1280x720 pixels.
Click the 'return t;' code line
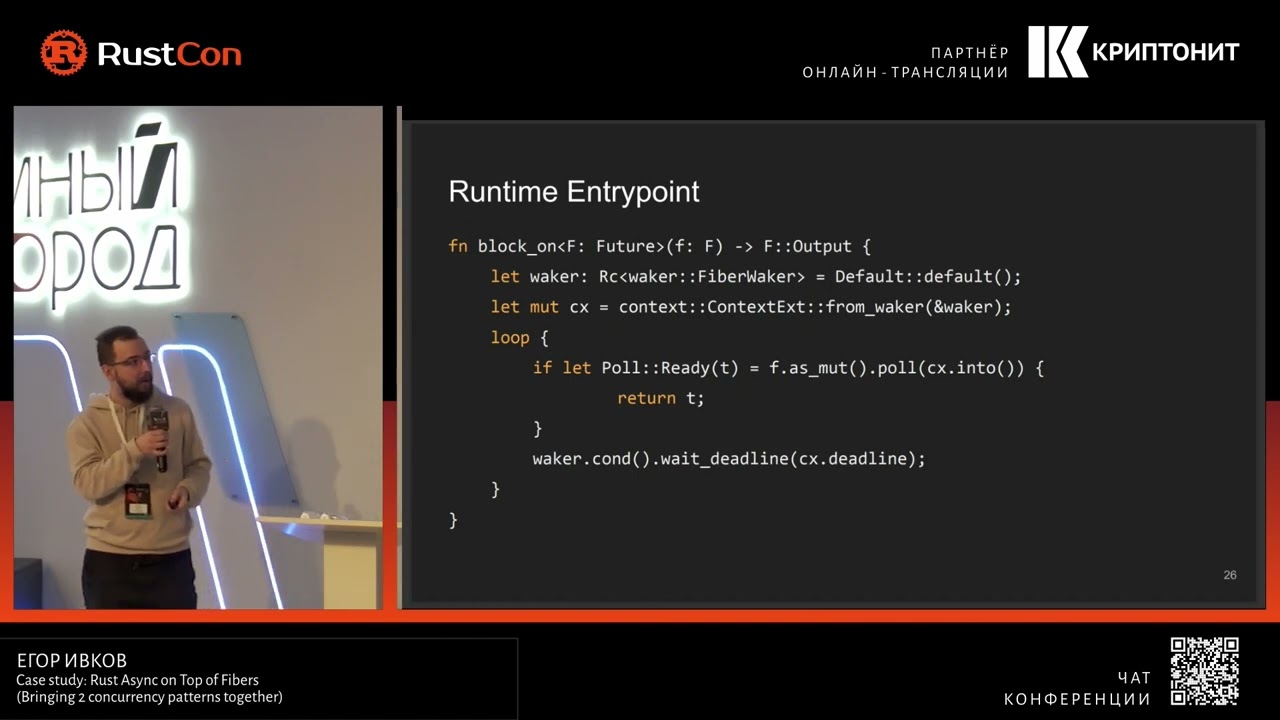point(661,398)
